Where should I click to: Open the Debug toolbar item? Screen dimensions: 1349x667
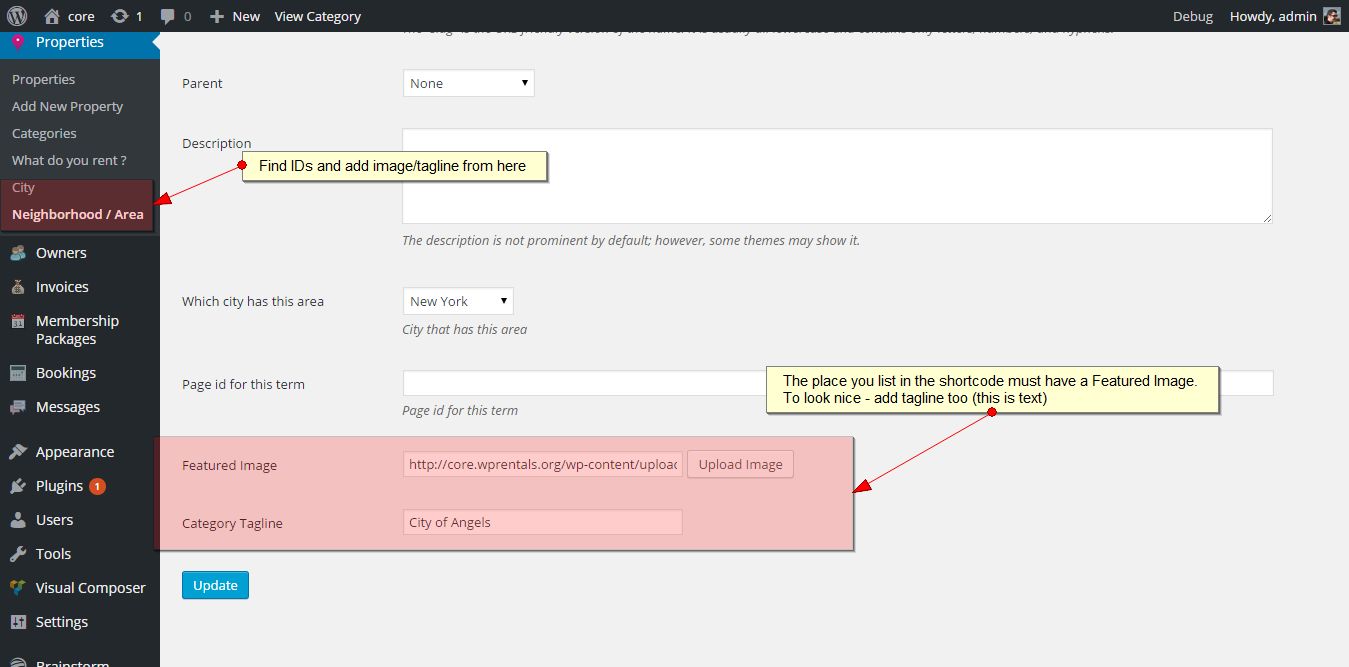(x=1193, y=16)
